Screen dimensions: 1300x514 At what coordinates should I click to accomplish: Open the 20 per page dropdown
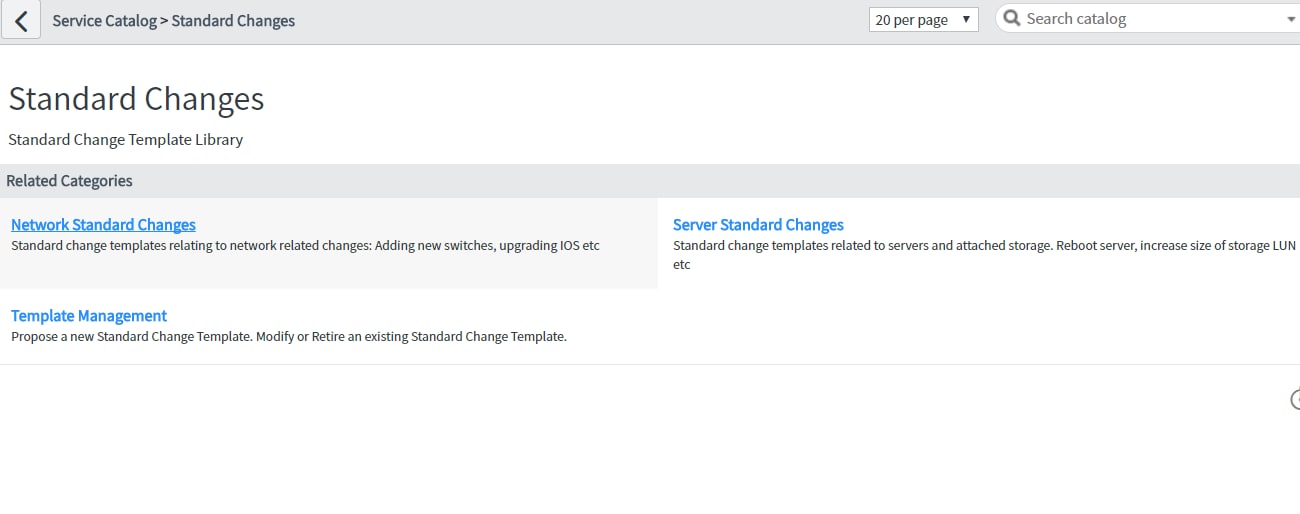[923, 19]
